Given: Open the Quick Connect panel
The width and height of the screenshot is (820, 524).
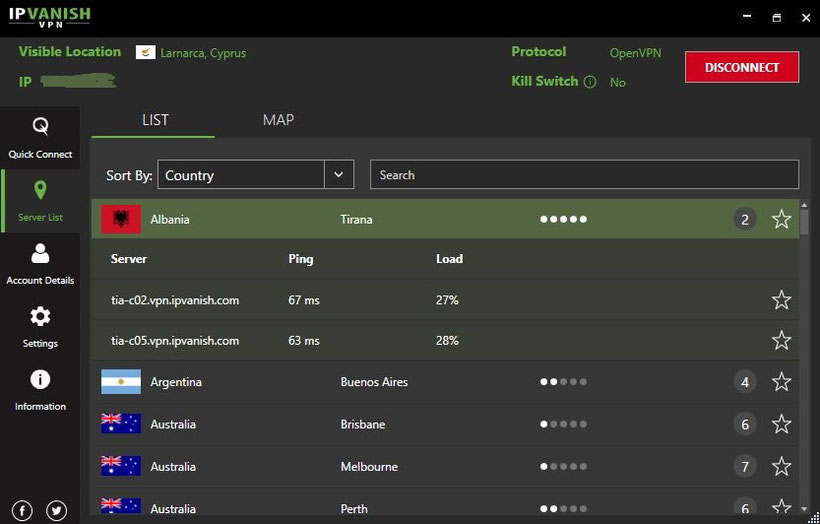Looking at the screenshot, I should pyautogui.click(x=40, y=138).
